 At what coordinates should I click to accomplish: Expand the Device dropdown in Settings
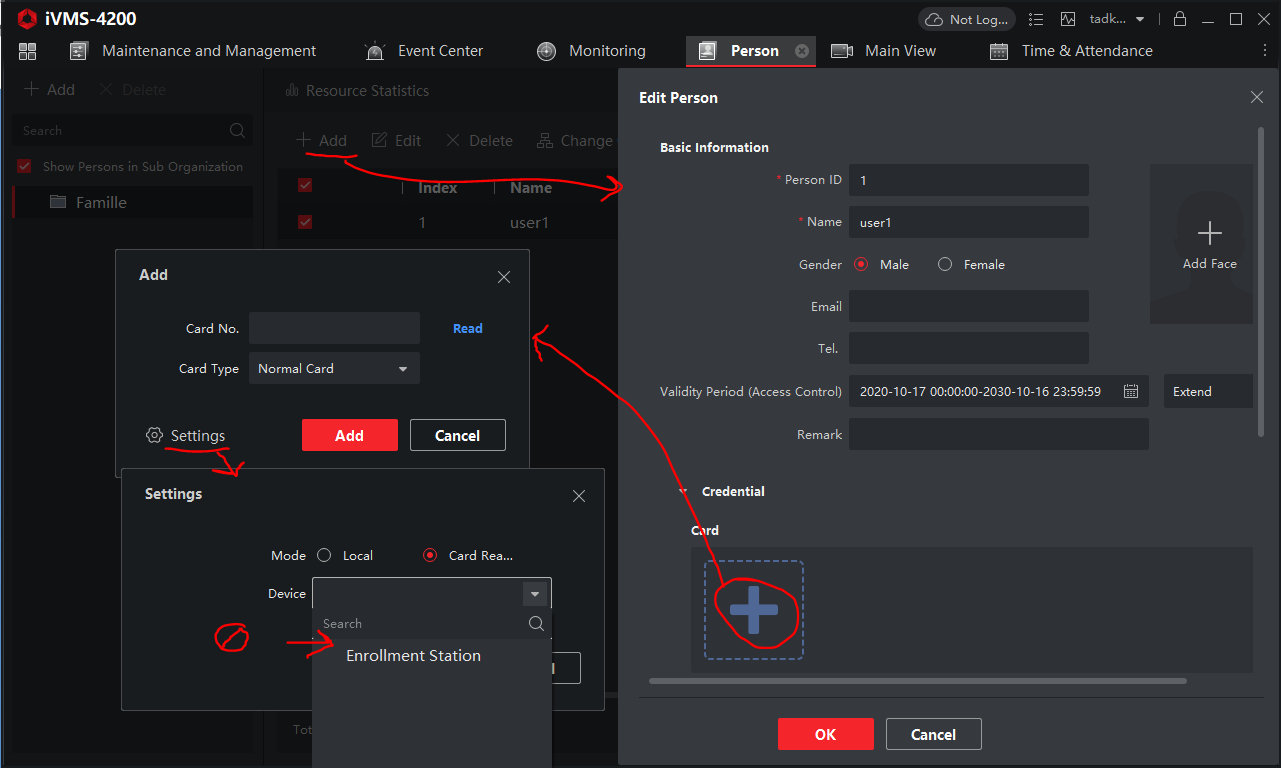535,592
